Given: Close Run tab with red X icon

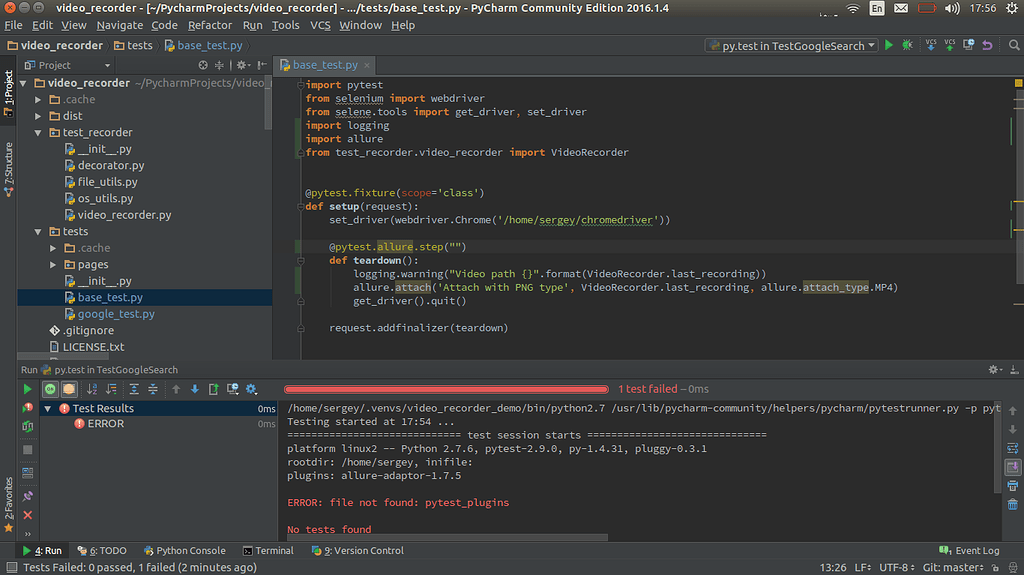Looking at the screenshot, I should click(x=27, y=515).
